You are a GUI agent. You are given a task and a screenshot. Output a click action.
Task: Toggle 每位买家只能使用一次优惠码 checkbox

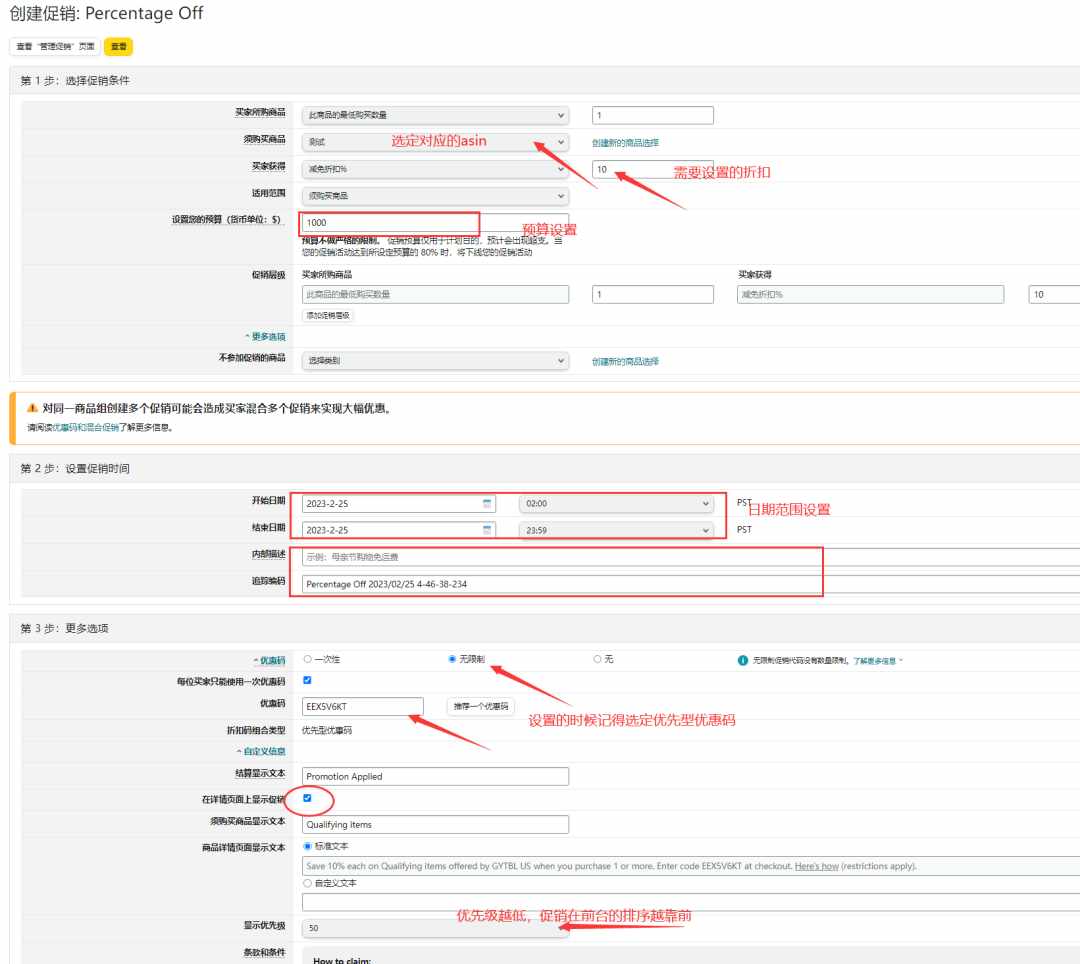(307, 680)
